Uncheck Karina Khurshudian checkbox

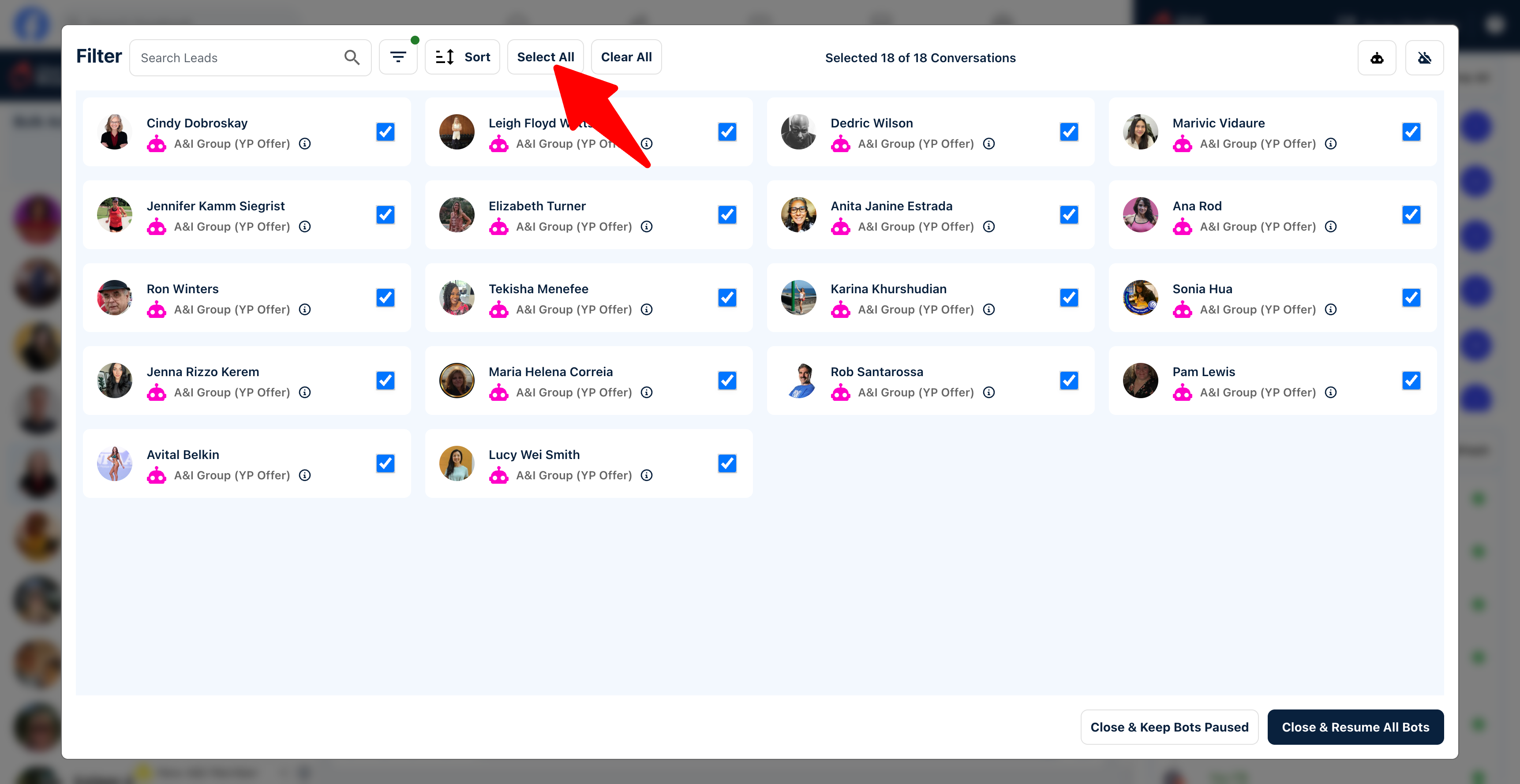click(x=1069, y=298)
